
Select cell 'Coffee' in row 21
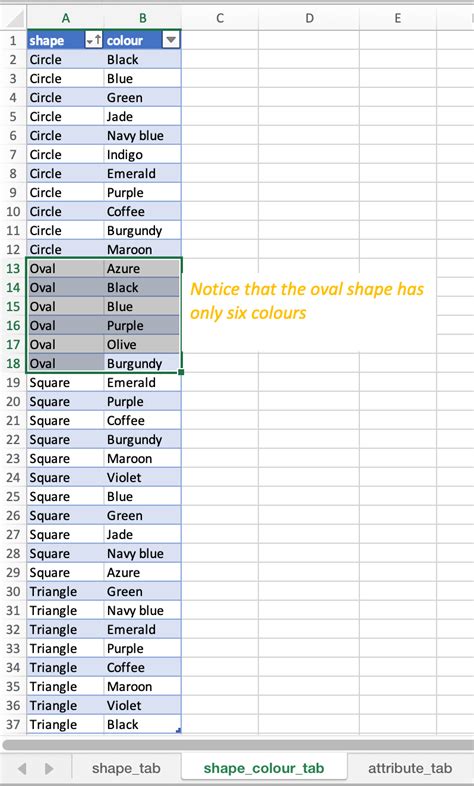(143, 421)
